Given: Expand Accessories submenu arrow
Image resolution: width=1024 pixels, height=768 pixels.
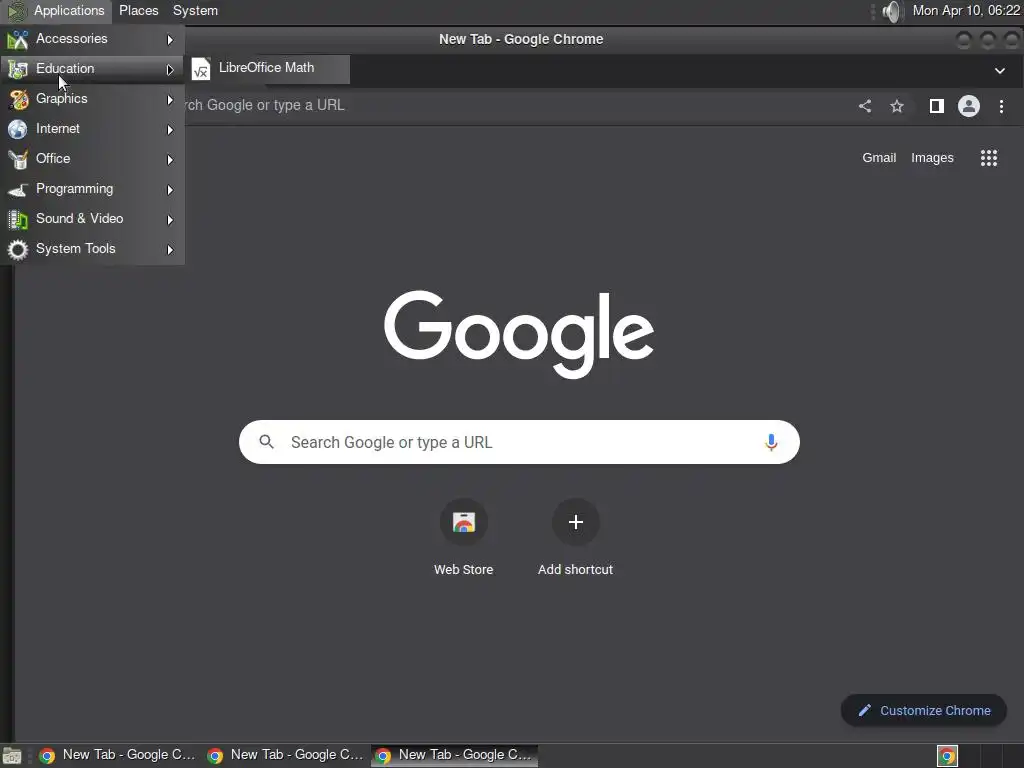Looking at the screenshot, I should 170,40.
